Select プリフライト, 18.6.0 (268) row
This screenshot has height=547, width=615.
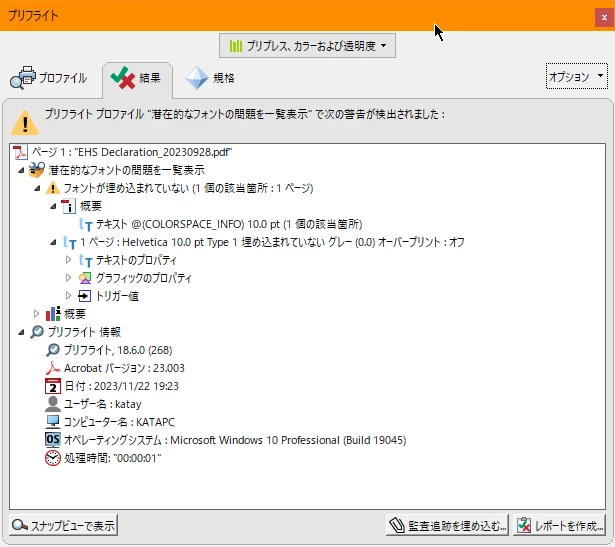(x=118, y=350)
